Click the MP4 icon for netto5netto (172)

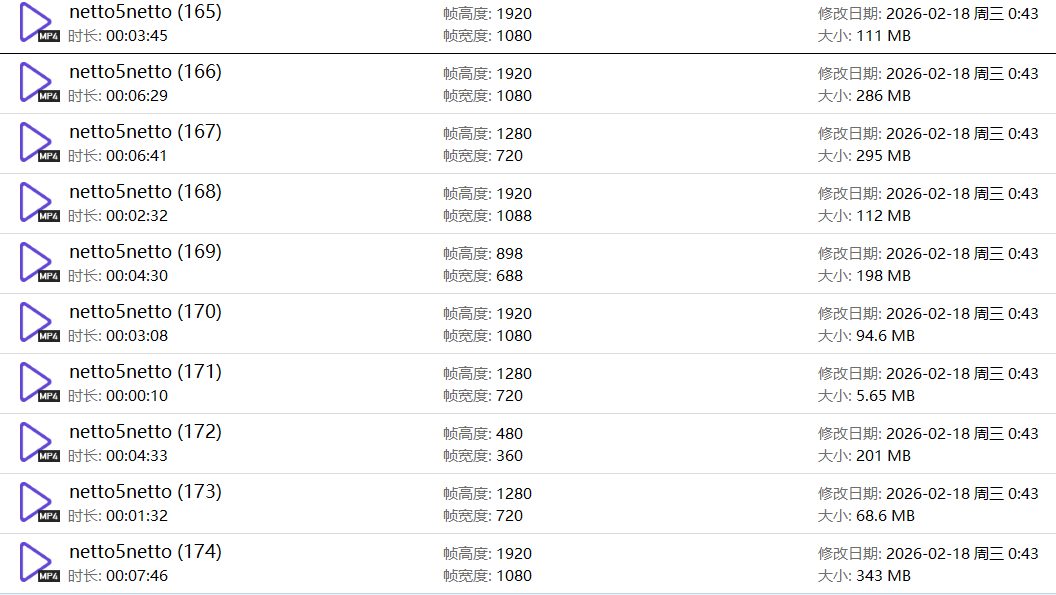point(37,443)
